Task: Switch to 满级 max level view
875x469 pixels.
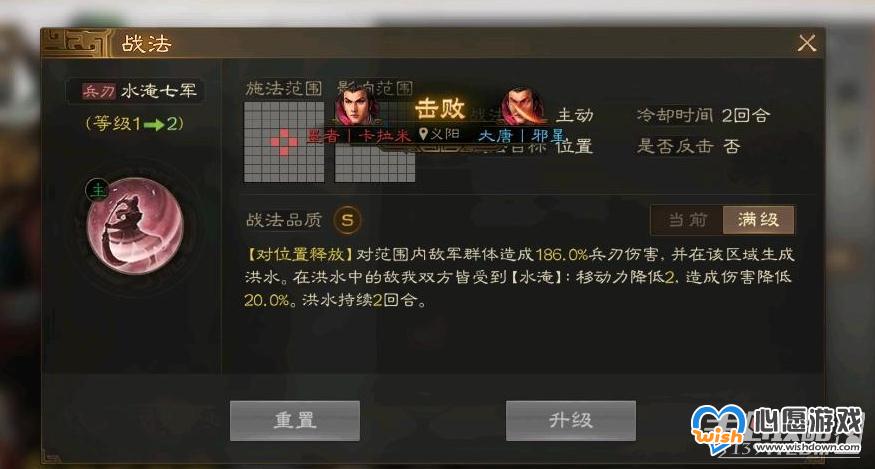Action: click(x=758, y=220)
